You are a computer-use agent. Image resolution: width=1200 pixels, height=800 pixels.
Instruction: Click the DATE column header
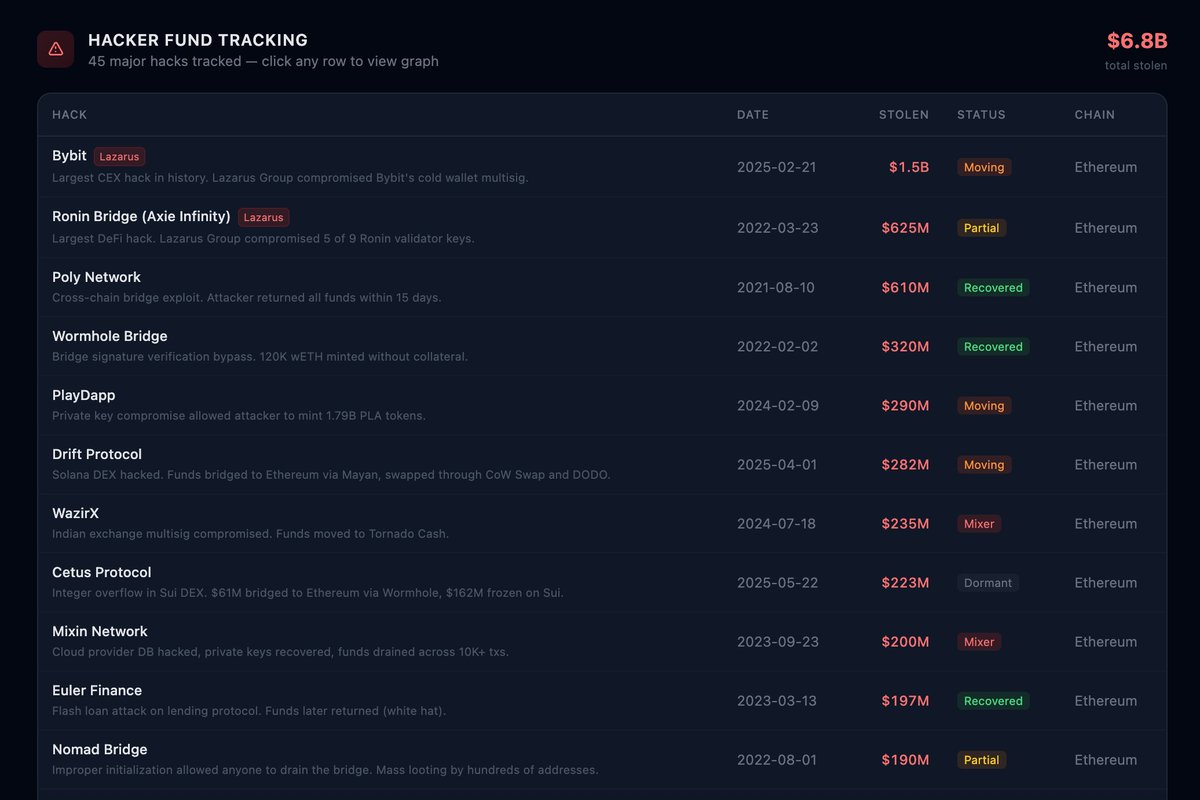753,115
